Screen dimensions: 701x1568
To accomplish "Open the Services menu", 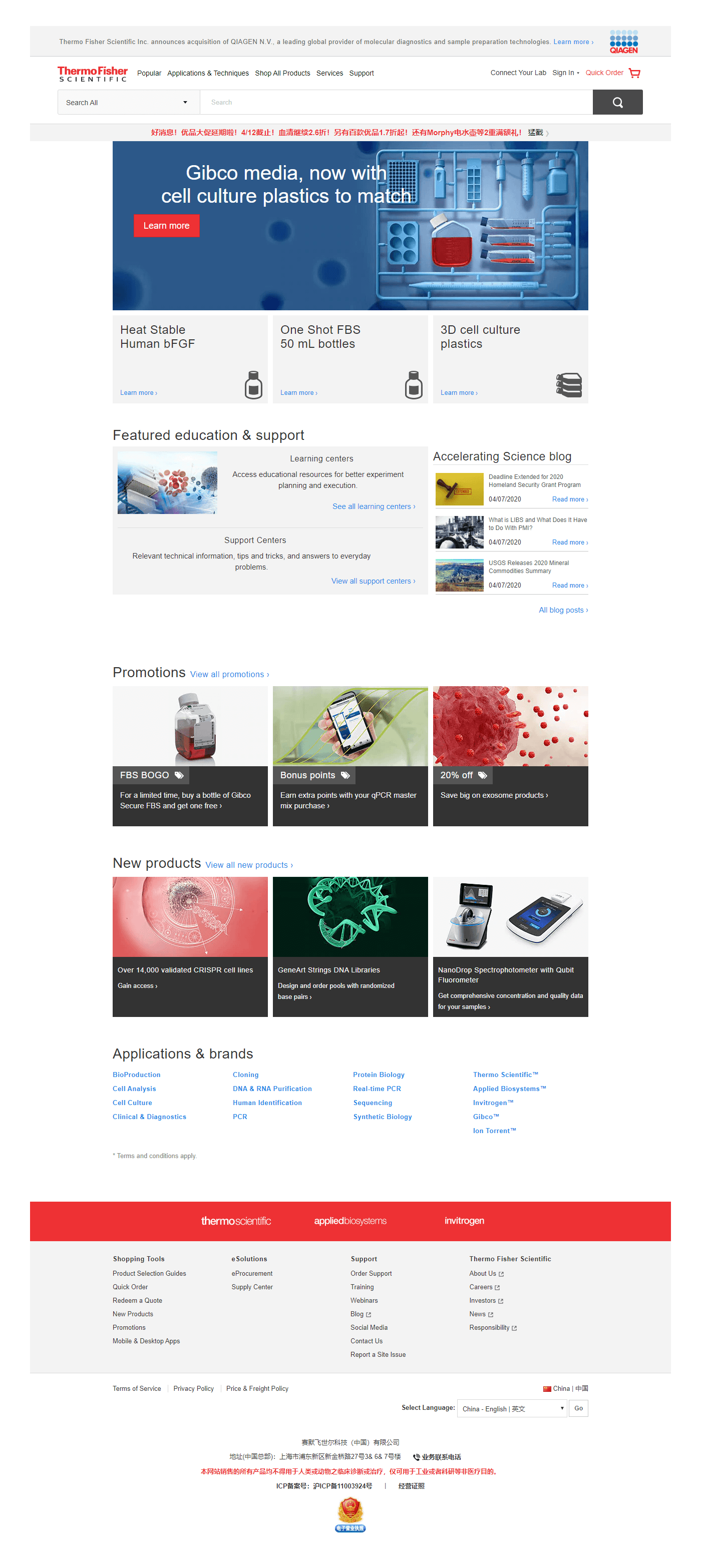I will (x=329, y=73).
